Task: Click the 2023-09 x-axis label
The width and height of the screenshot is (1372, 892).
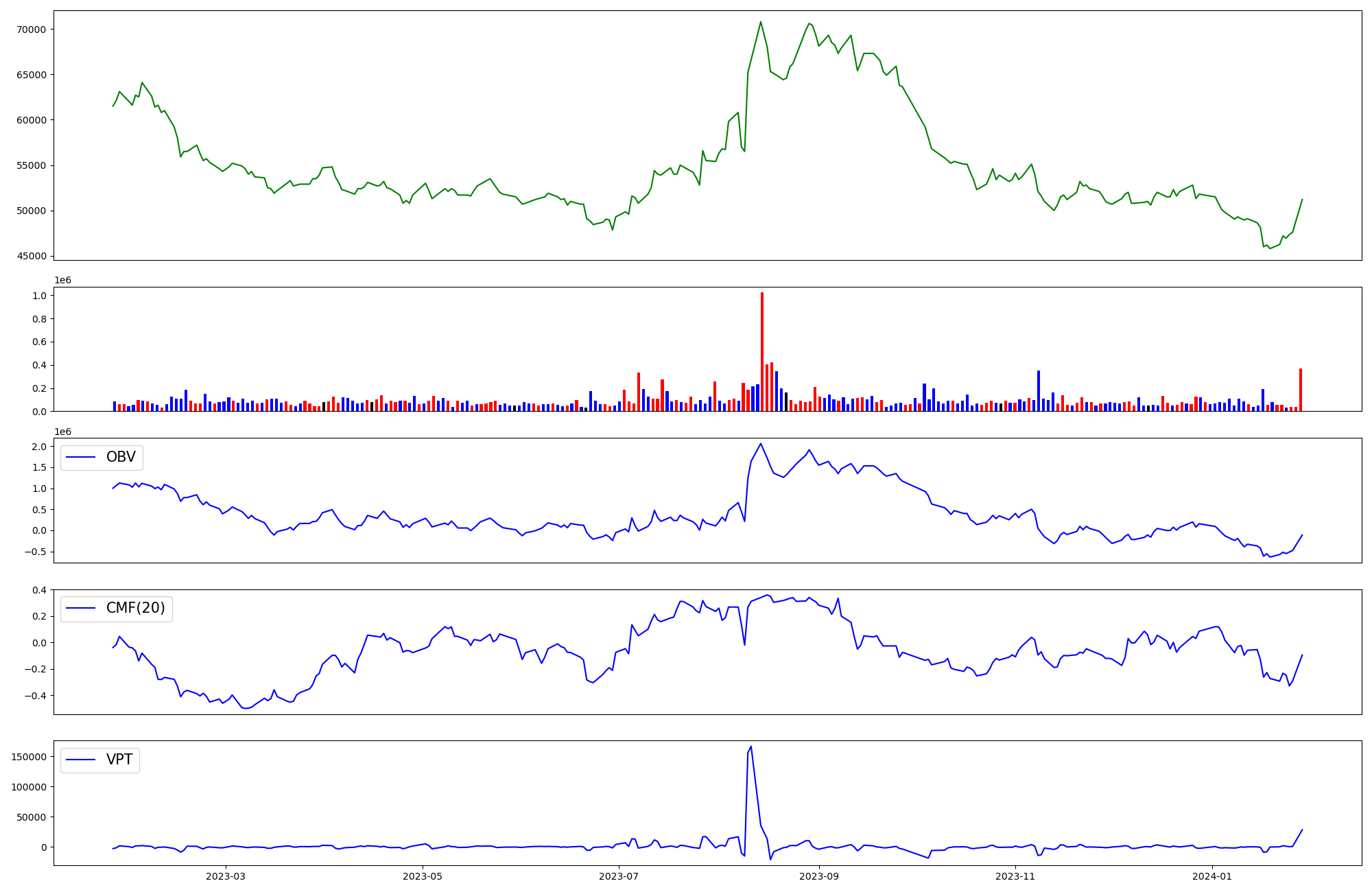Action: coord(819,876)
